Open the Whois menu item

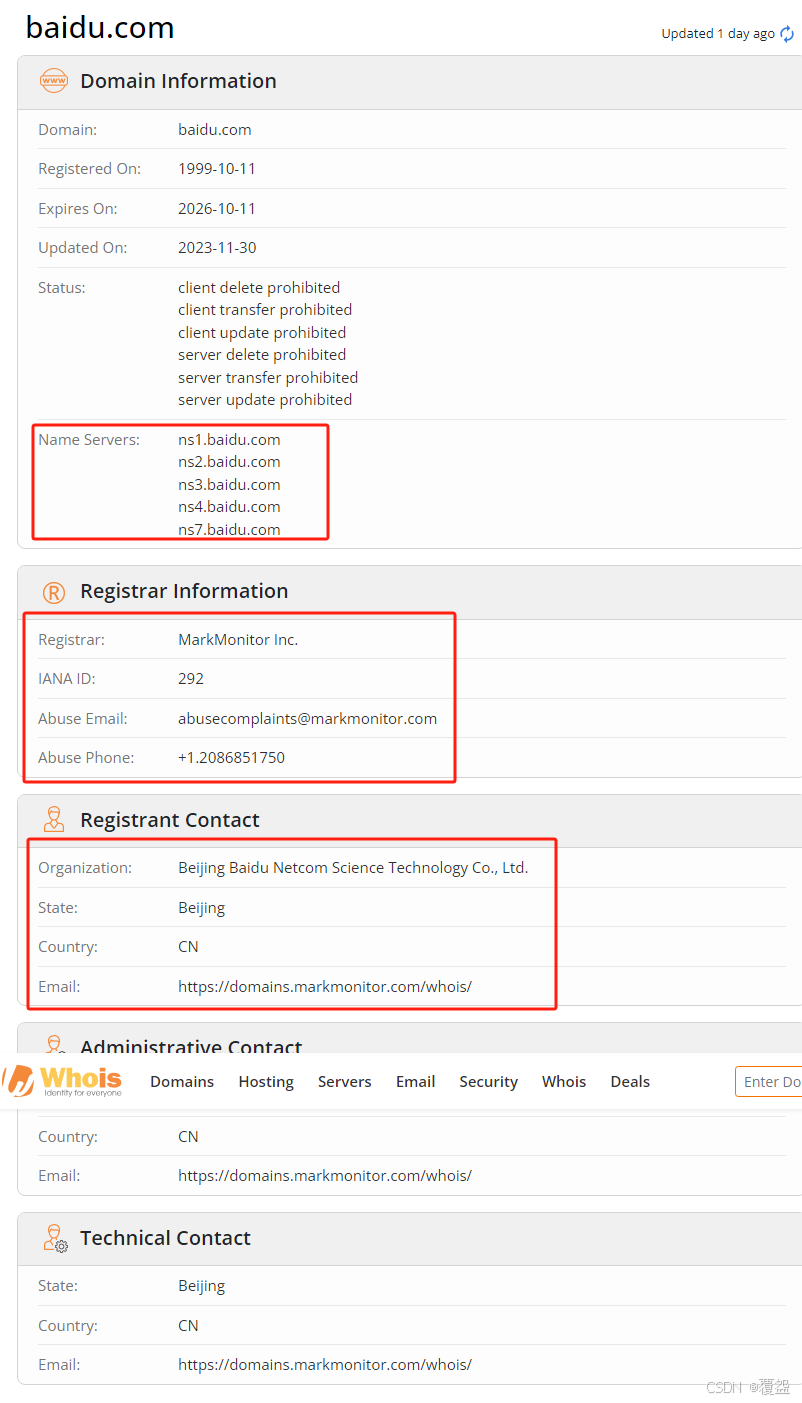coord(564,1082)
